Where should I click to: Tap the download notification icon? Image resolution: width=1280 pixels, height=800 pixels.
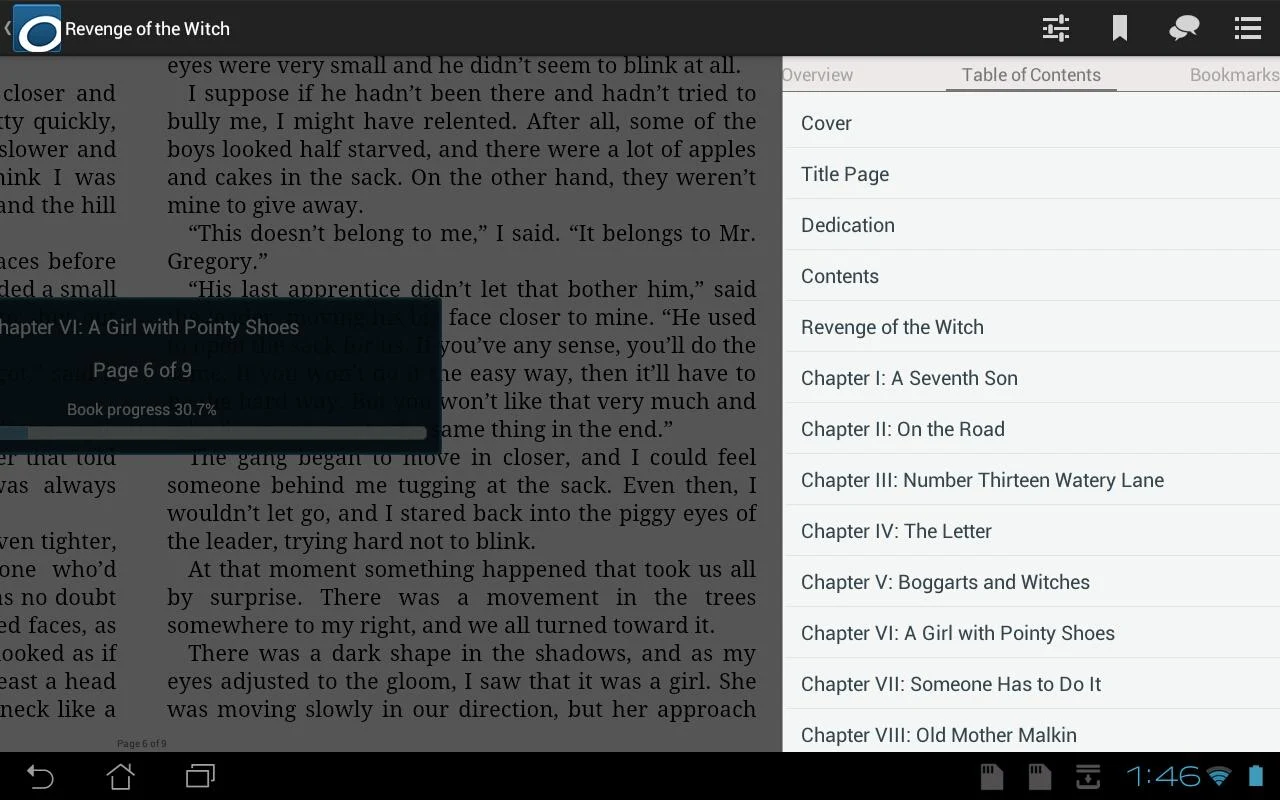[x=1088, y=776]
